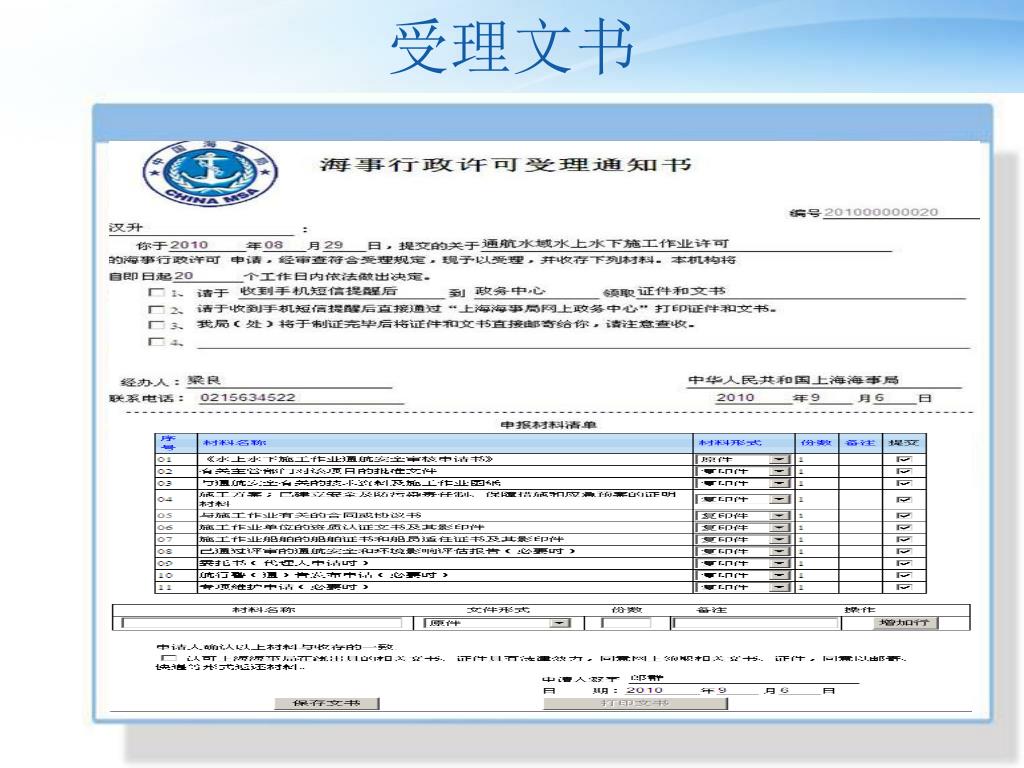The height and width of the screenshot is (768, 1024).
Task: Click the China MSA anchor logo
Action: (x=210, y=172)
